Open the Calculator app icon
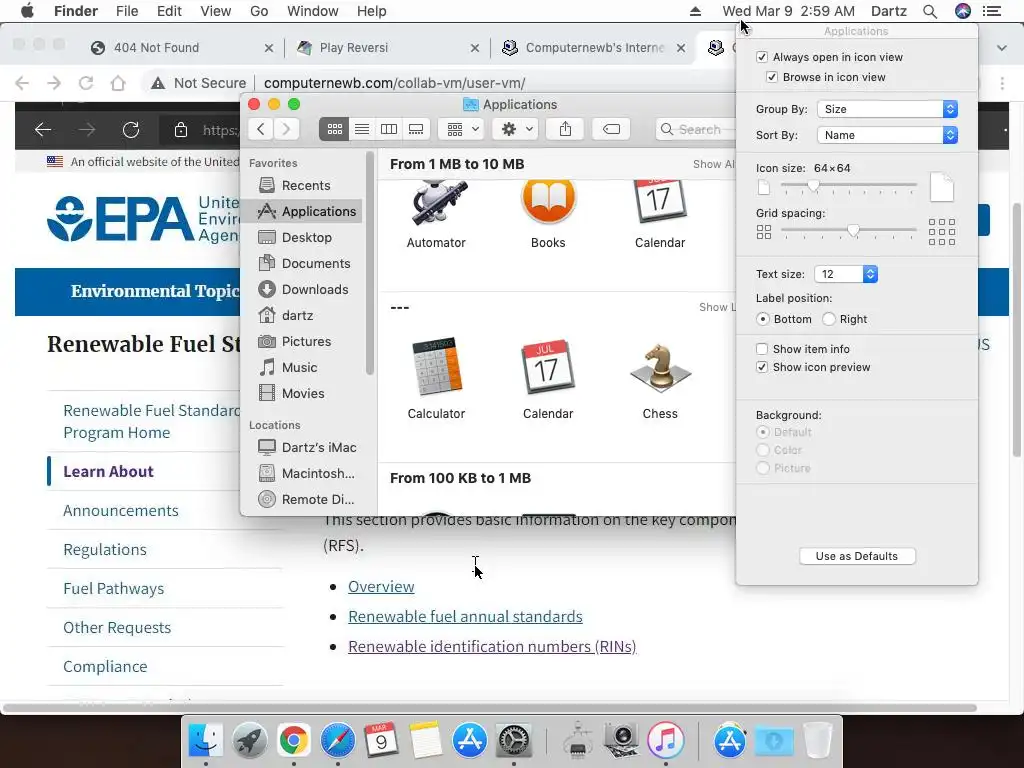 coord(436,367)
